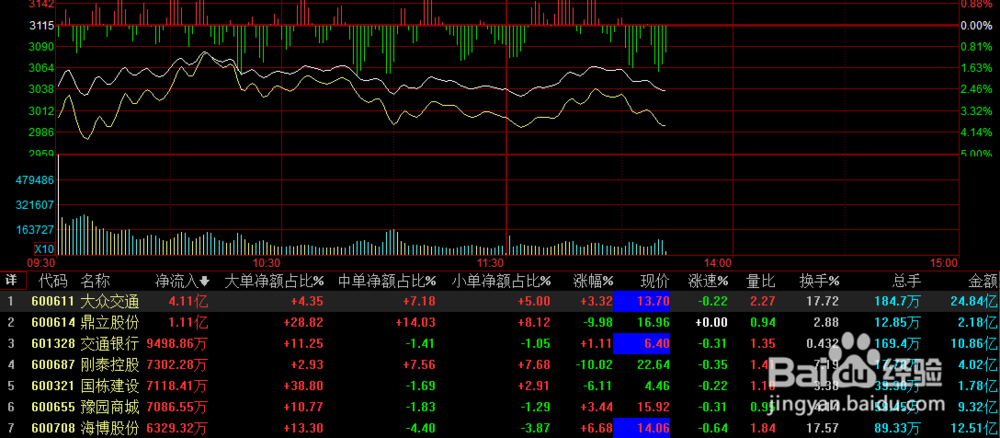
Task: Click the 详 detail button
Action: (x=11, y=280)
